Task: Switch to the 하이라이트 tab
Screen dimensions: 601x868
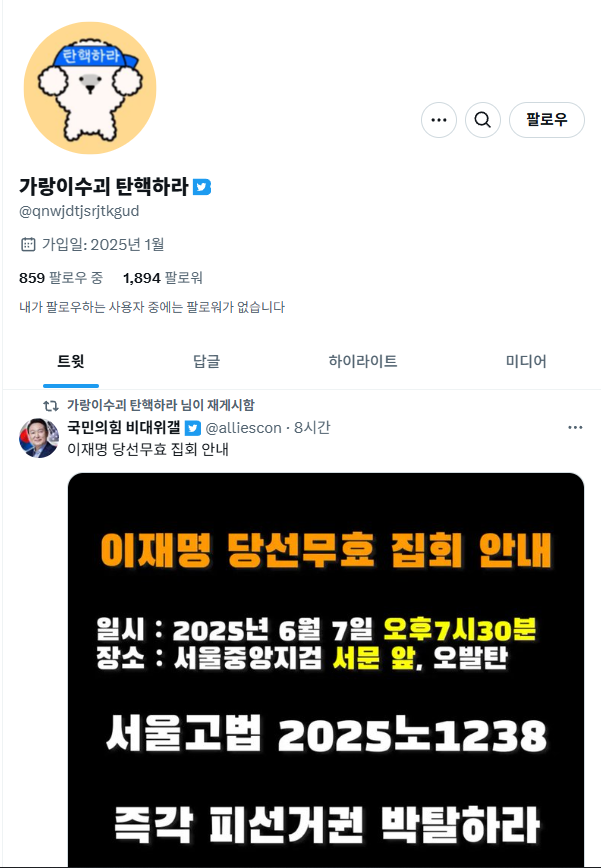Action: pyautogui.click(x=363, y=362)
